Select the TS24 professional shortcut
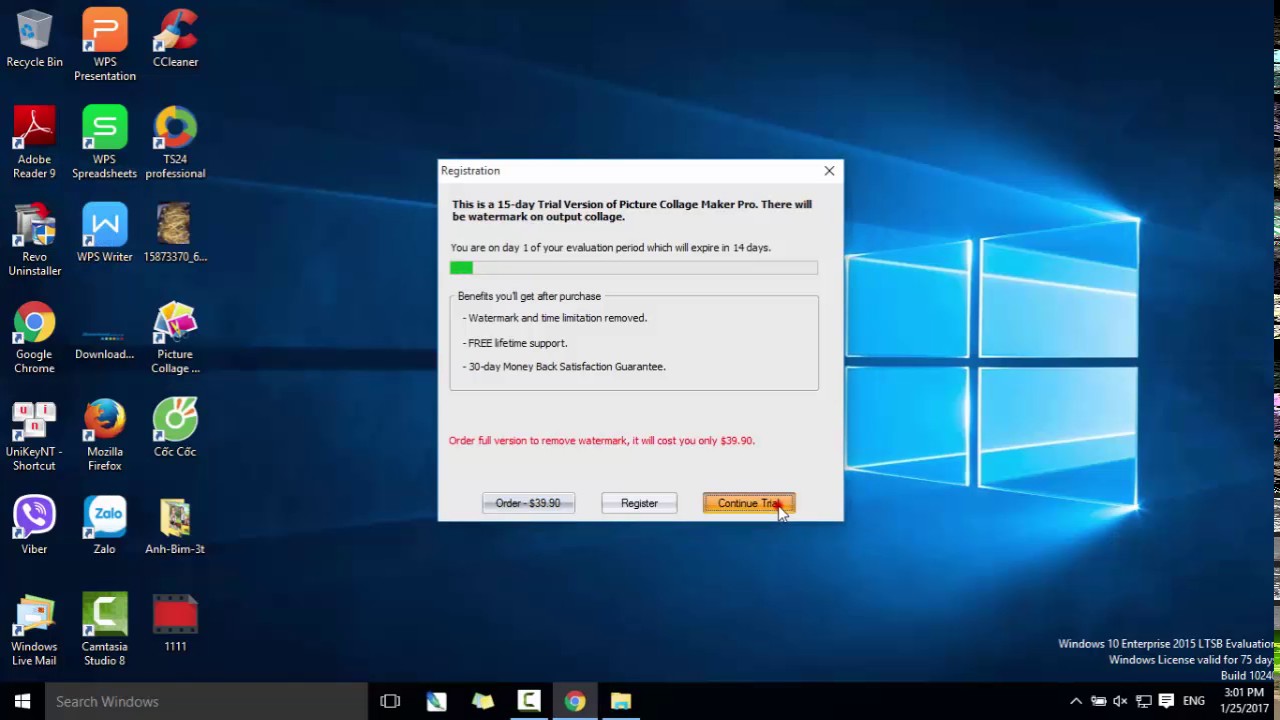 point(175,143)
